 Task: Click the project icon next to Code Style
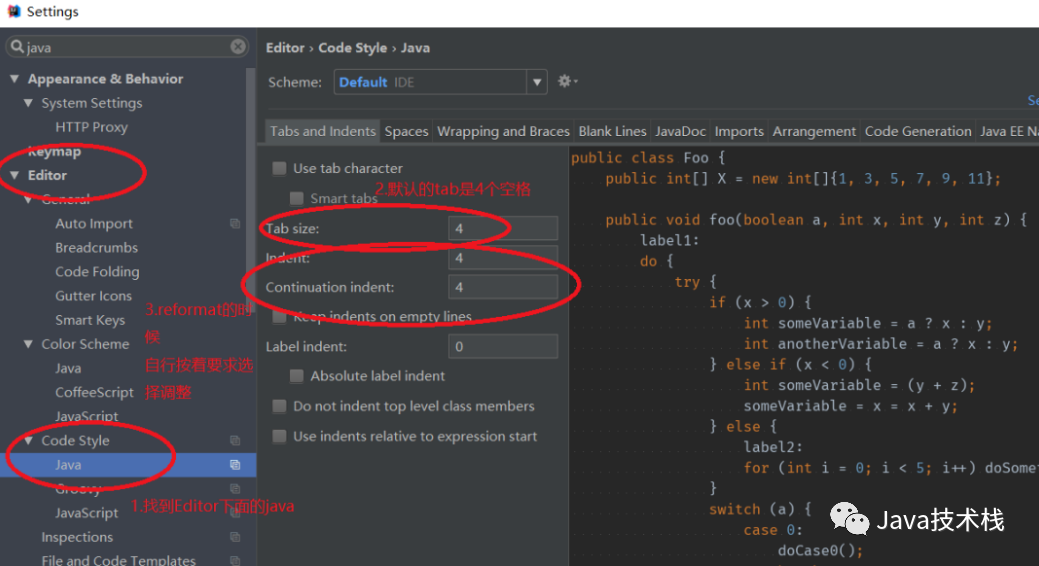[235, 441]
